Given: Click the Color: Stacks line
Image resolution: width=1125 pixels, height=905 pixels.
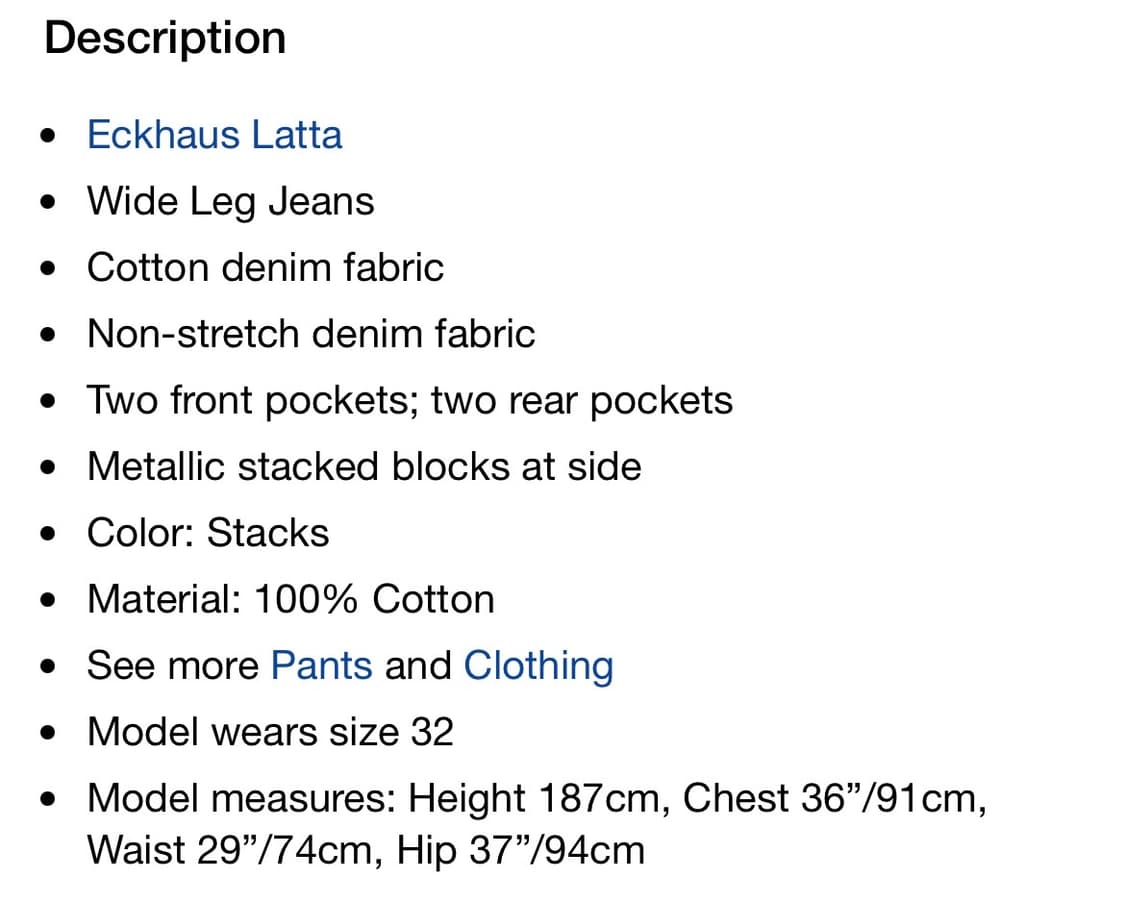Looking at the screenshot, I should (x=207, y=533).
